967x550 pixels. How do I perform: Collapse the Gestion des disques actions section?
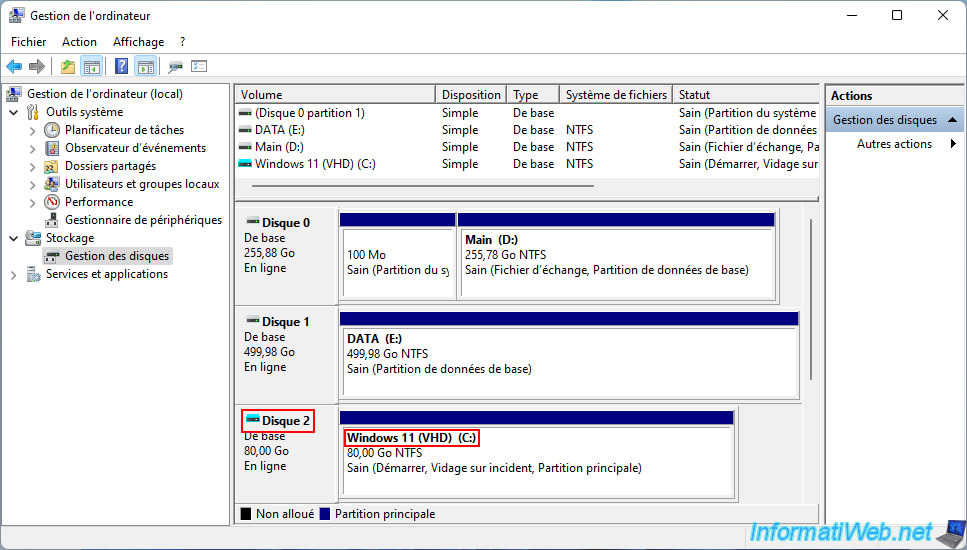point(953,120)
